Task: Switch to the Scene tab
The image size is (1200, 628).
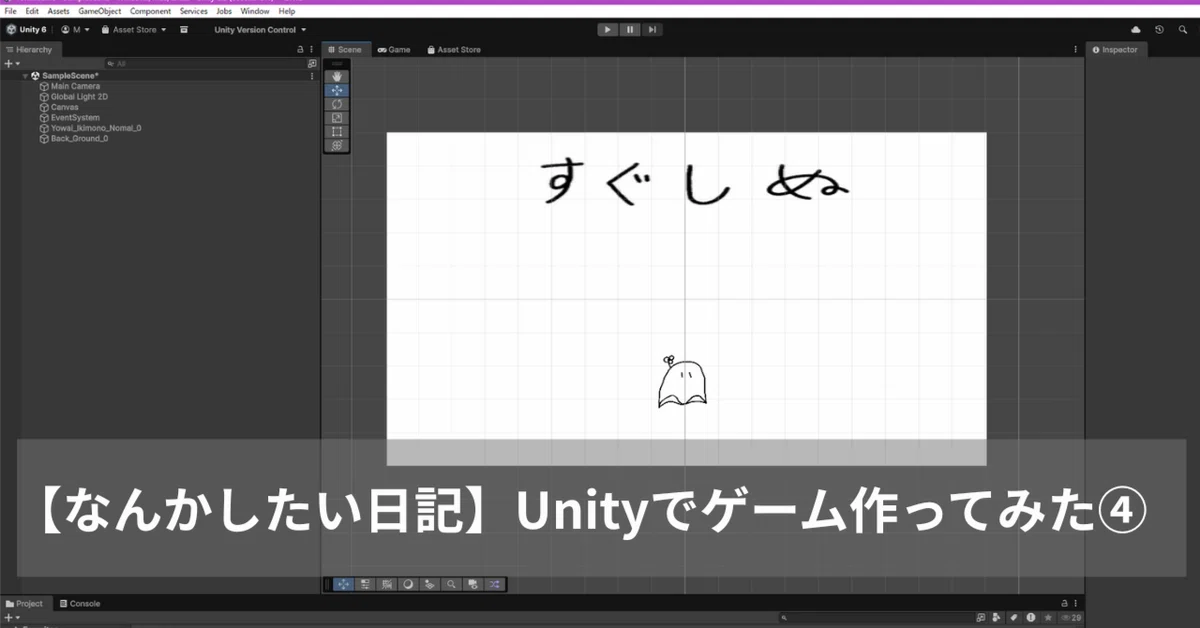Action: tap(345, 49)
